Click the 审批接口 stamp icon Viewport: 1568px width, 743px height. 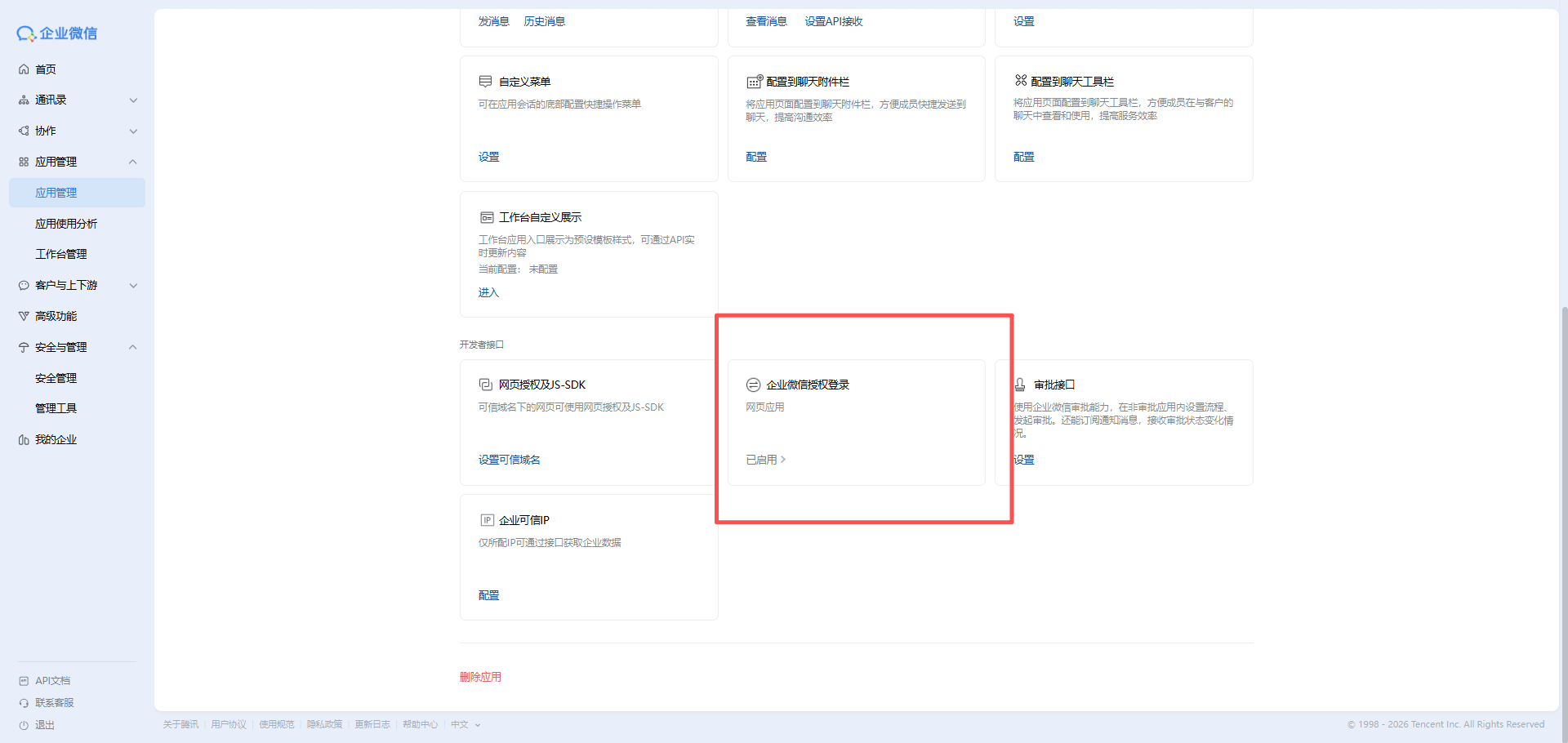tap(1020, 385)
